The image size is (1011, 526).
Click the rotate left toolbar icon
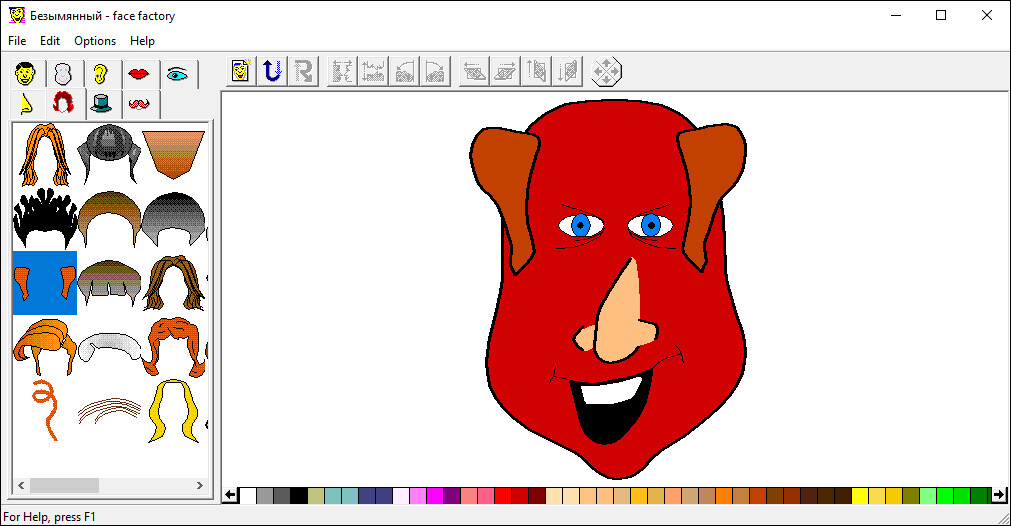coord(404,70)
